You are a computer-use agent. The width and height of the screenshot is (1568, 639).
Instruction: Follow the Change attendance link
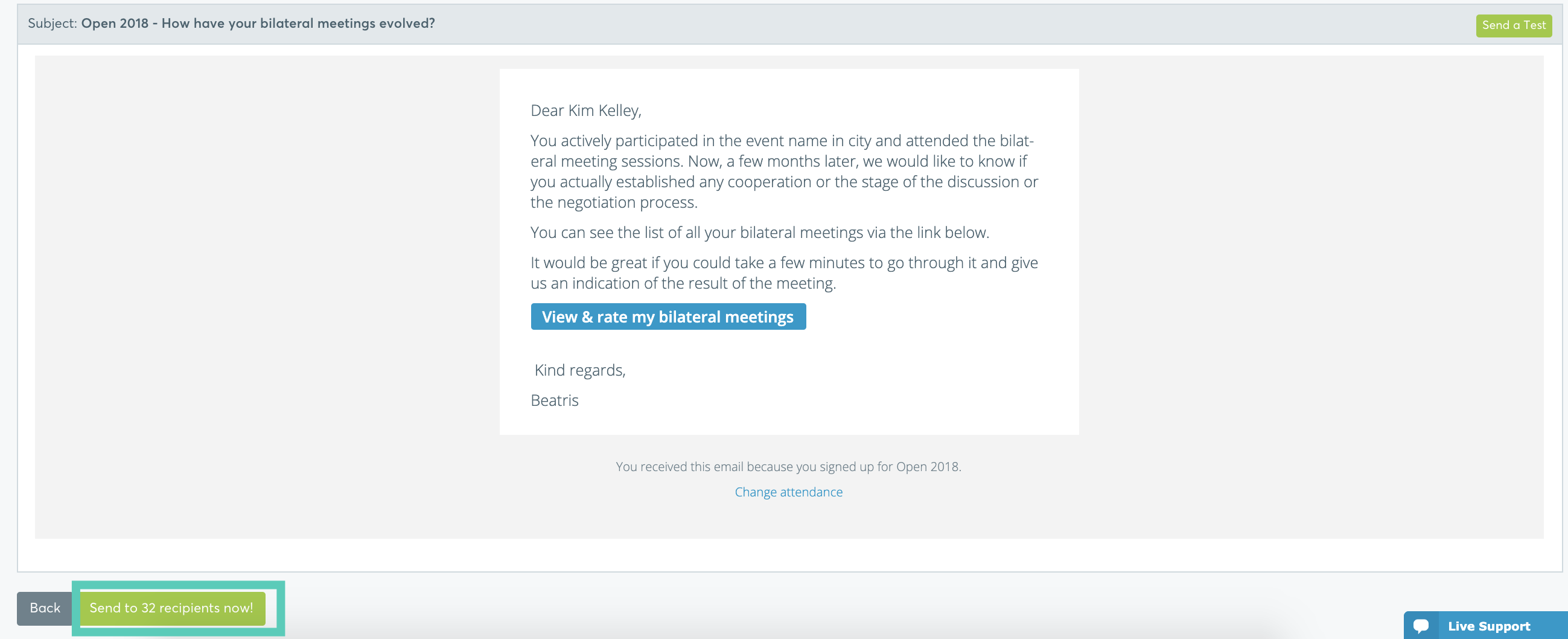click(788, 492)
